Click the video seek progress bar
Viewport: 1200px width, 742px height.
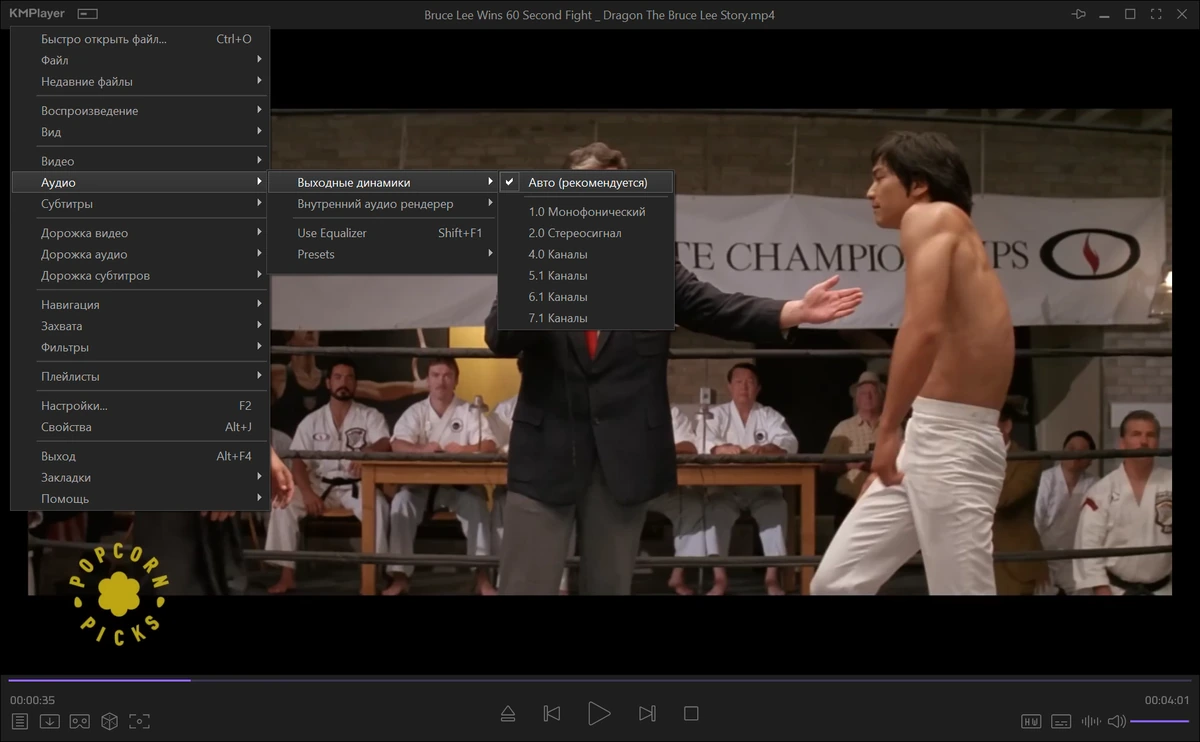tap(600, 680)
